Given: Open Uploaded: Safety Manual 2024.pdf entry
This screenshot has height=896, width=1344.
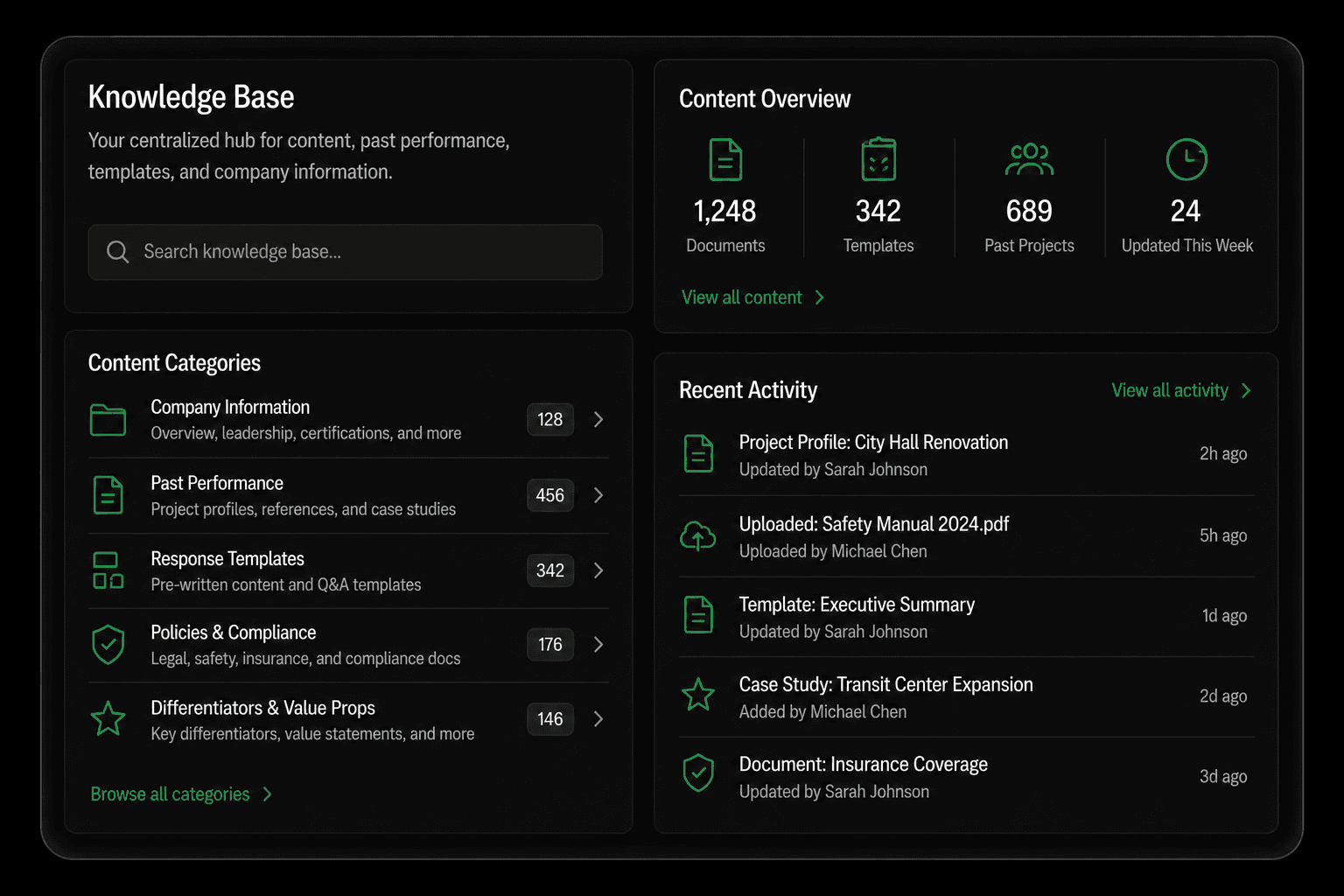Looking at the screenshot, I should click(x=966, y=535).
